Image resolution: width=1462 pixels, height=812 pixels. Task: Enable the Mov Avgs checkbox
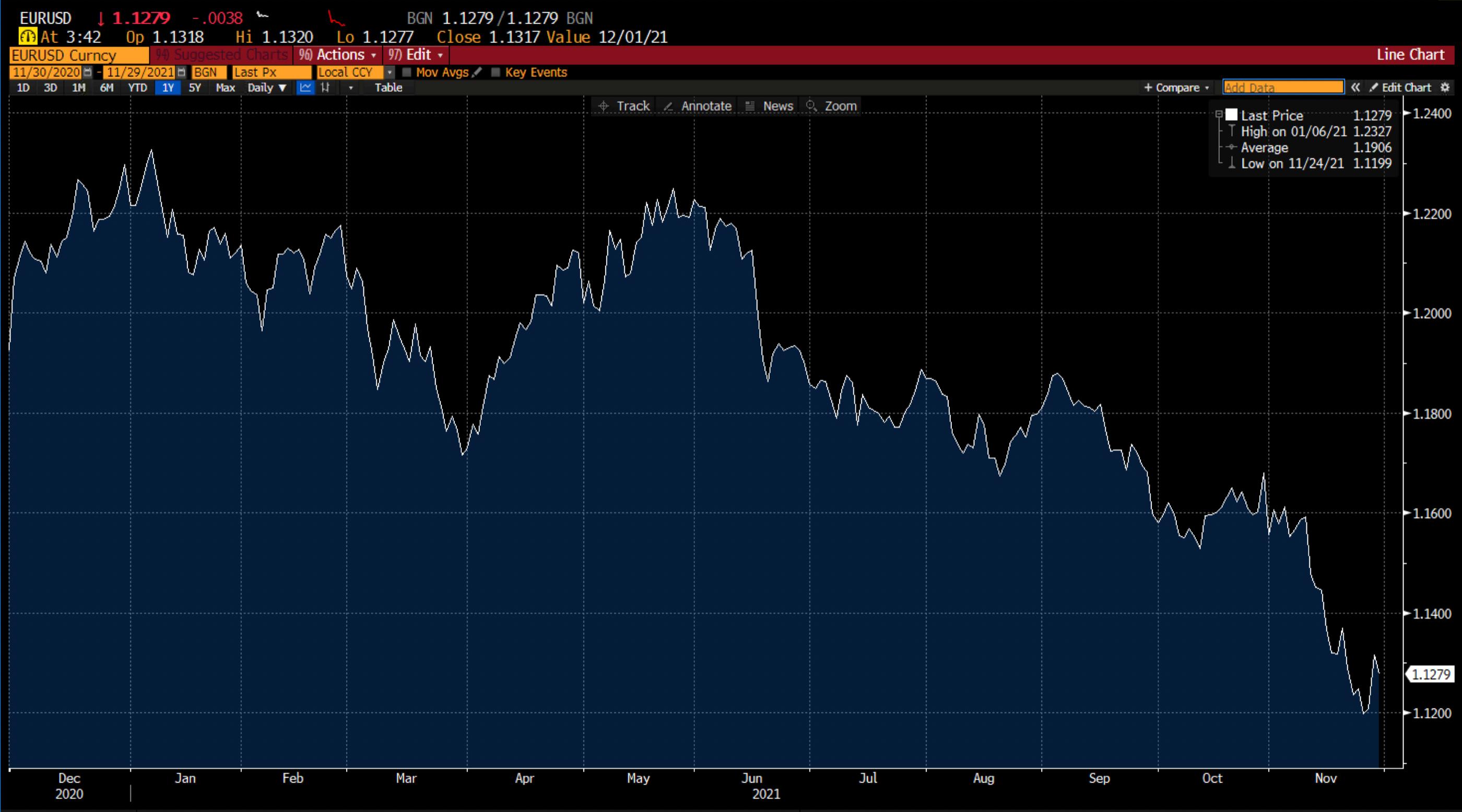[406, 73]
